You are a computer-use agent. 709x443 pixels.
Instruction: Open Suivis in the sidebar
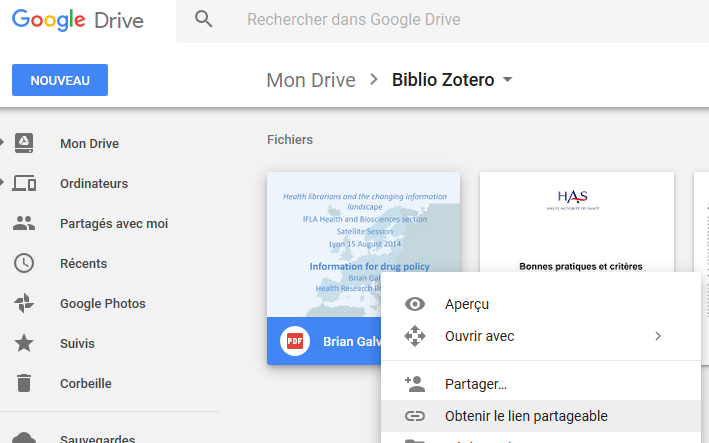point(77,344)
